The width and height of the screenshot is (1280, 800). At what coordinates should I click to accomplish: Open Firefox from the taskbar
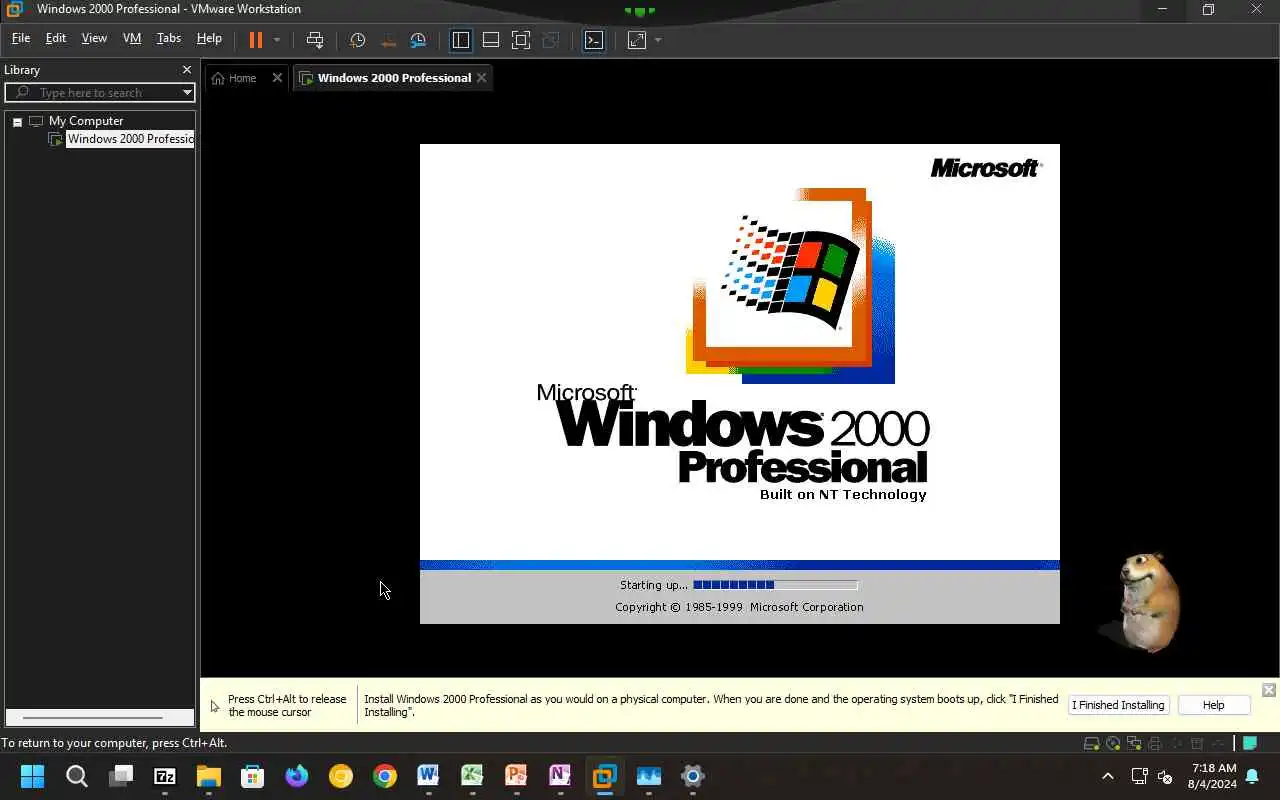(297, 776)
